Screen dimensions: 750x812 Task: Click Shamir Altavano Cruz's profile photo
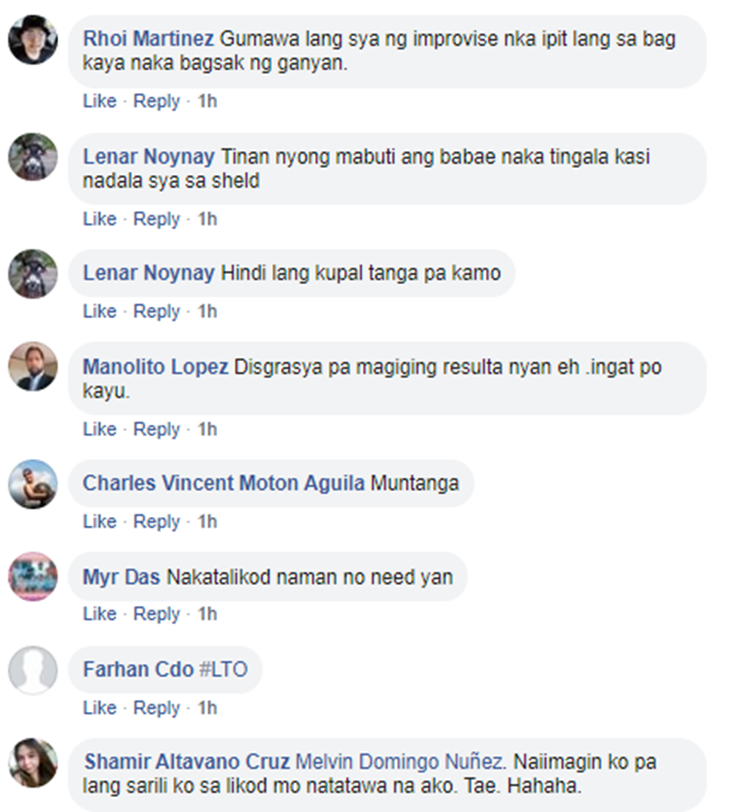click(33, 762)
